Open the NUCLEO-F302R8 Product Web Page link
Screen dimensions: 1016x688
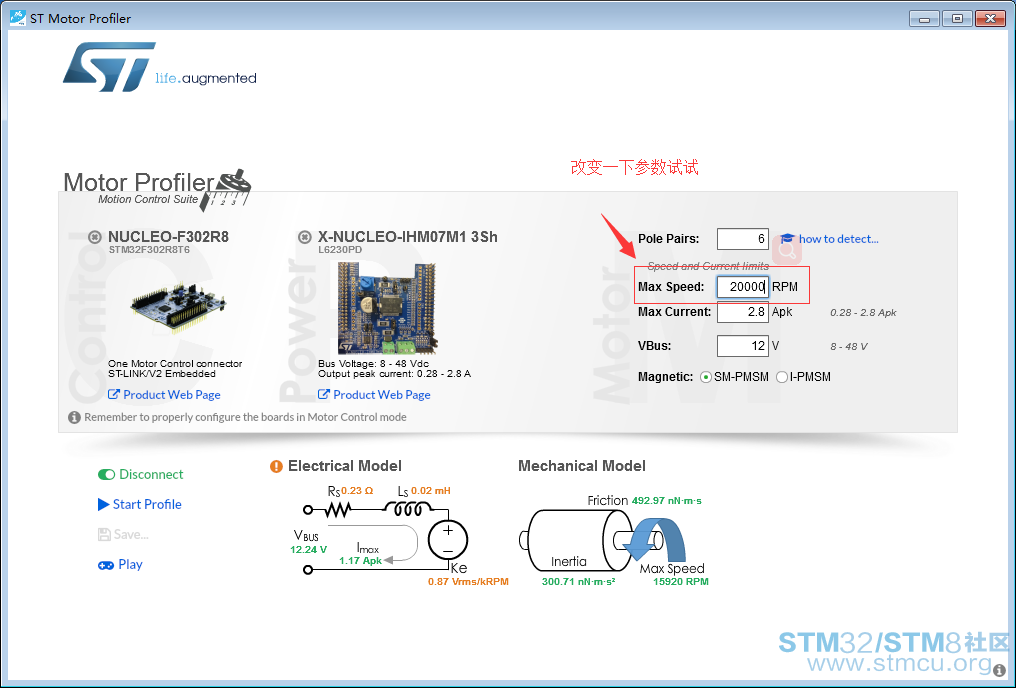pos(172,395)
